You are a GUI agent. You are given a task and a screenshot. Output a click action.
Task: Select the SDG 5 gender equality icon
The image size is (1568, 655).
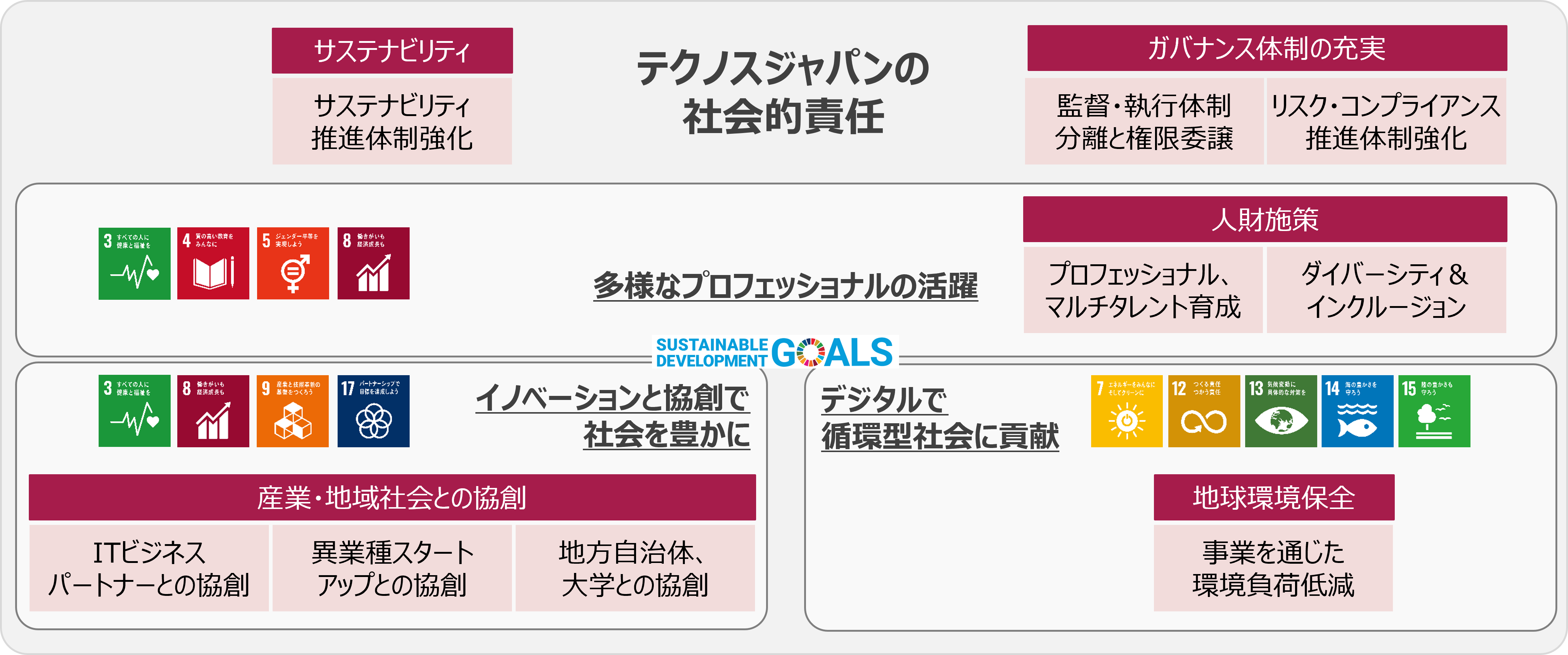click(x=293, y=263)
